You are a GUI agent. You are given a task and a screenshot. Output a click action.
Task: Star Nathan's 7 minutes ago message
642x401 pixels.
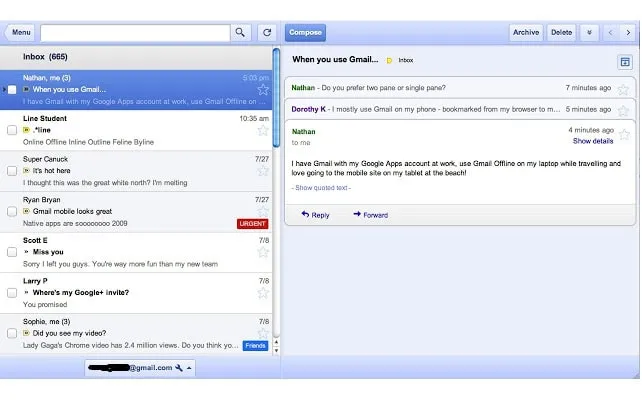[623, 89]
